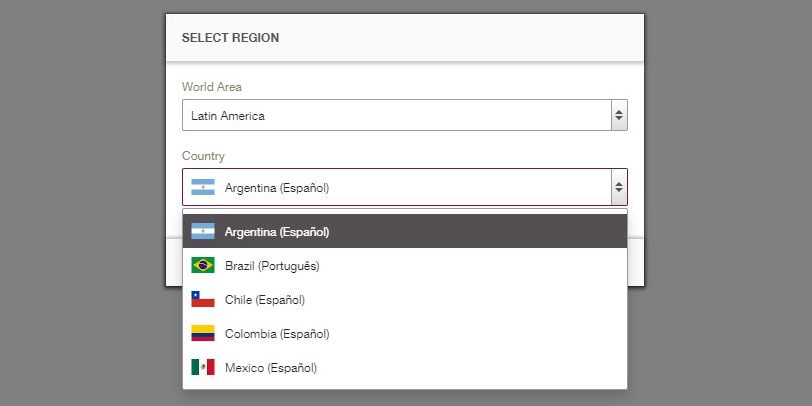Select Brazil (Português) from the country list

[404, 265]
